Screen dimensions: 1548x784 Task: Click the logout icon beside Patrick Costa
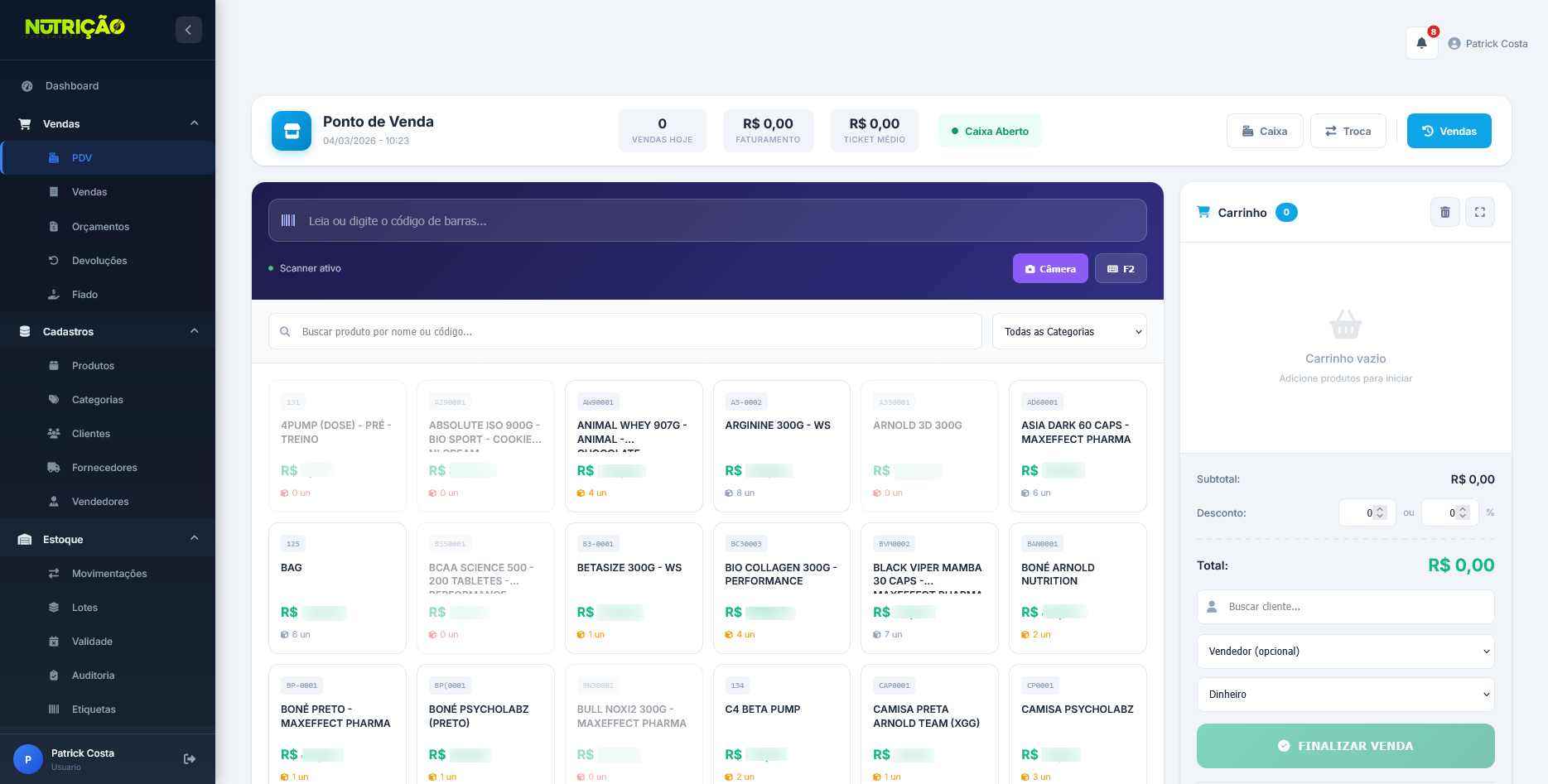pos(190,759)
